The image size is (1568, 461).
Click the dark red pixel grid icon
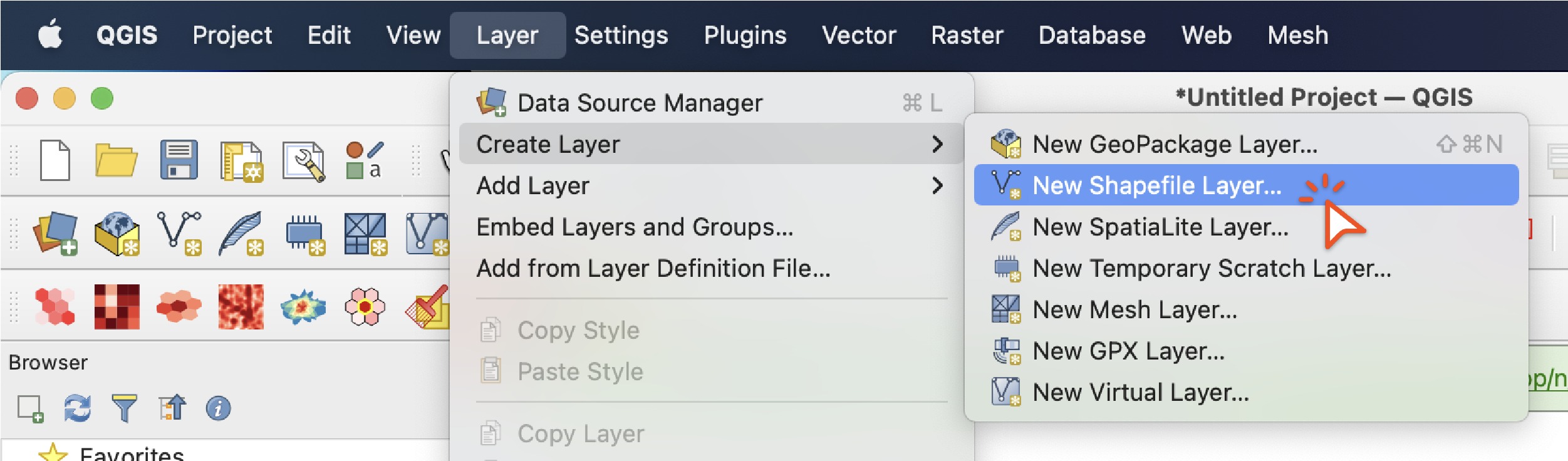[117, 306]
